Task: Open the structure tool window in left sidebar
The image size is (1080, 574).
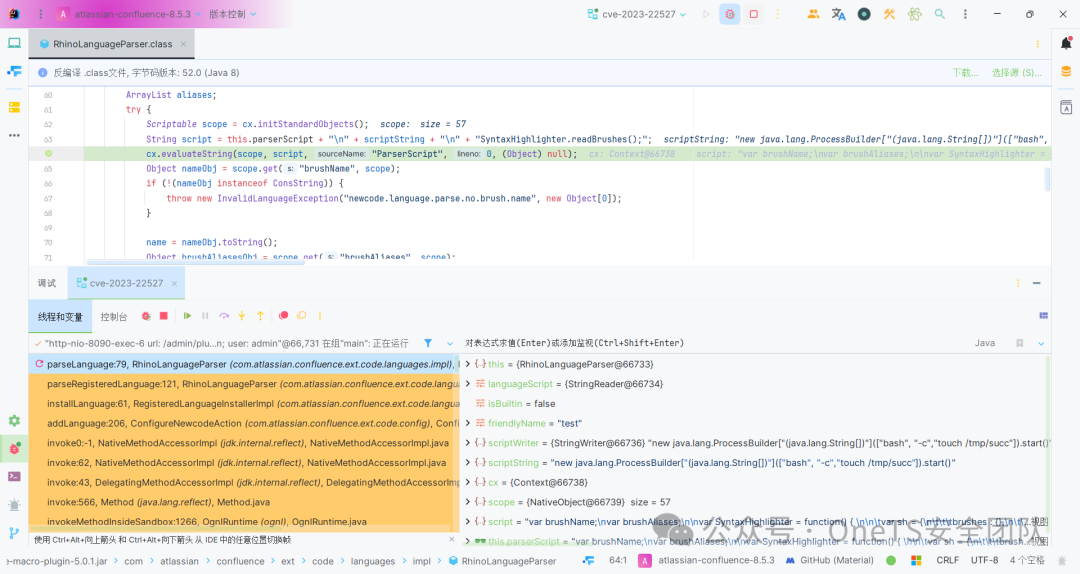Action: (x=14, y=71)
